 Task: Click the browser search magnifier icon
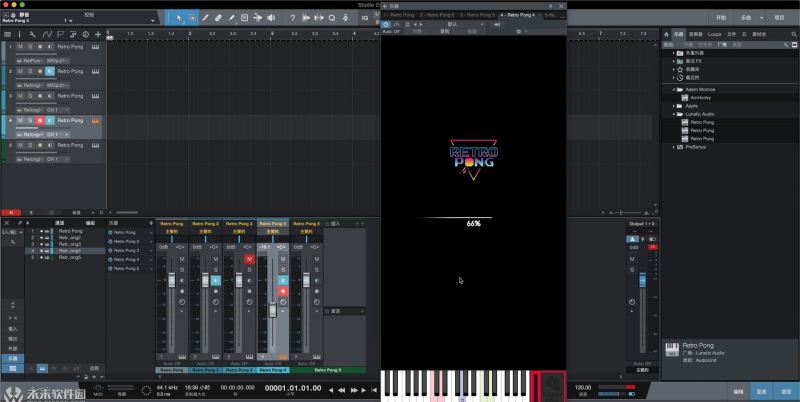[794, 34]
